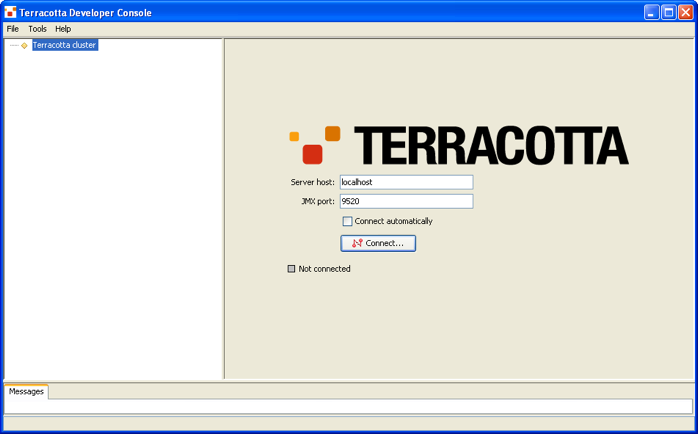Click the Server host input field

[x=406, y=182]
